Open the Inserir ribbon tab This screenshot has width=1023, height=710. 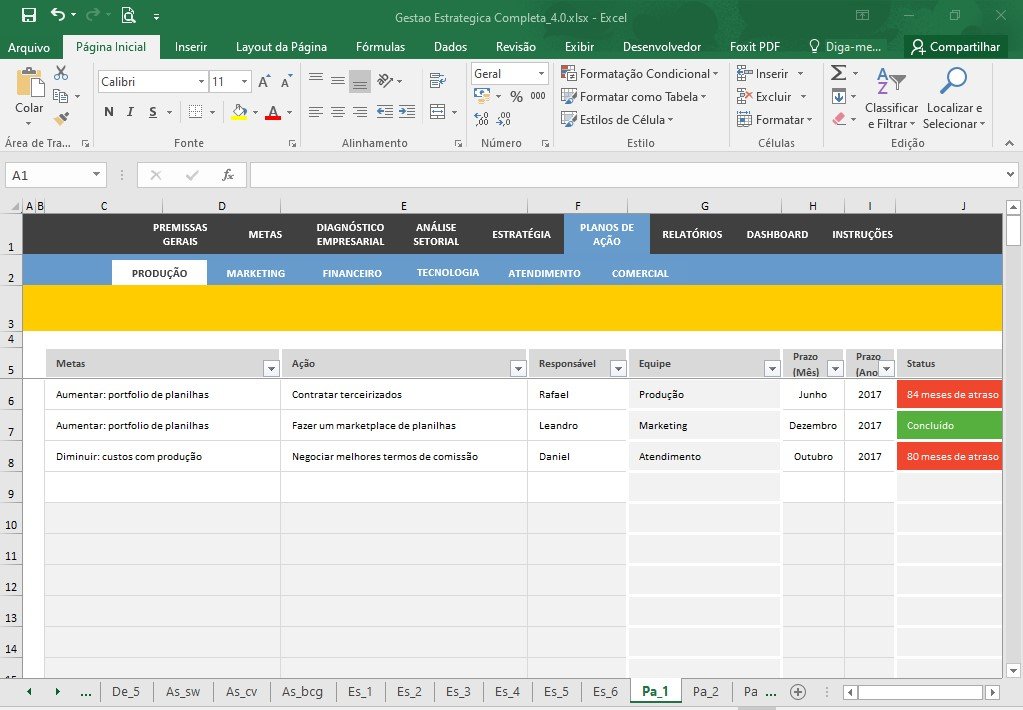[191, 47]
